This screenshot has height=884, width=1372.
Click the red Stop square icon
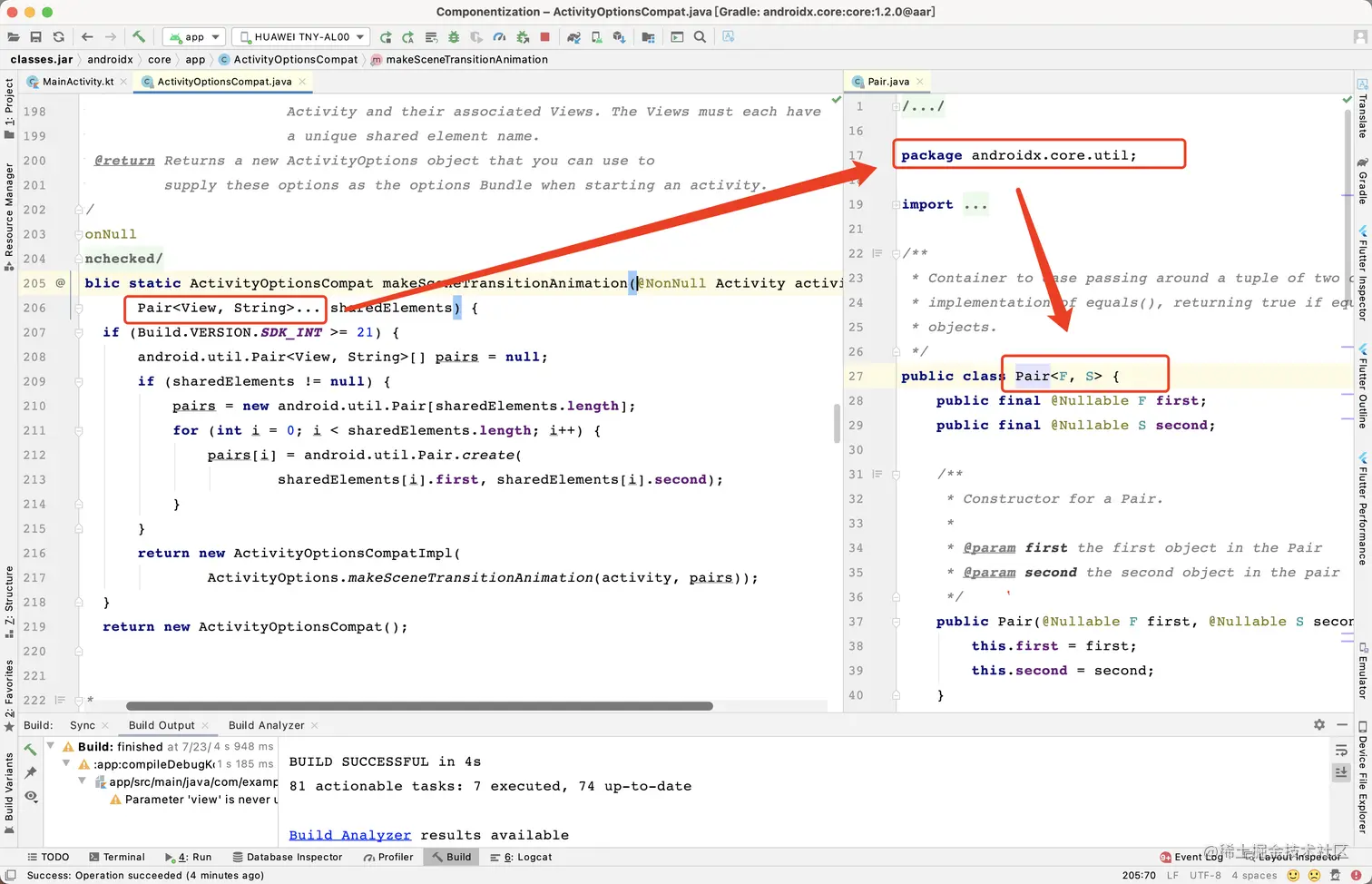545,37
